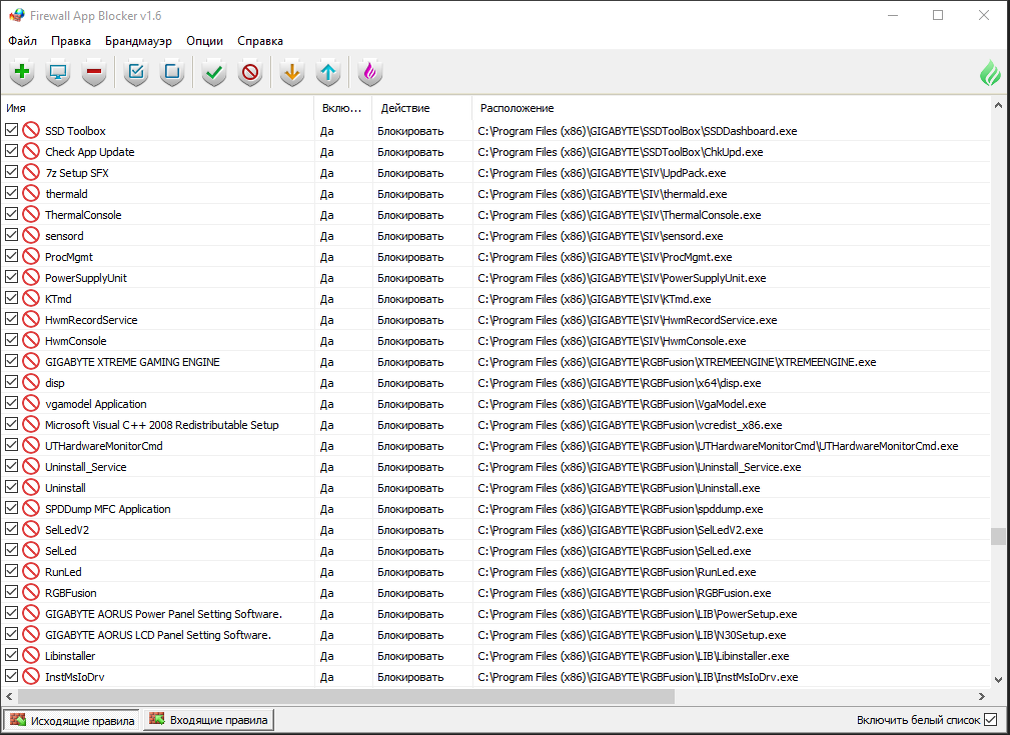
Task: Click the block icon beside SelLedV2
Action: pos(31,530)
